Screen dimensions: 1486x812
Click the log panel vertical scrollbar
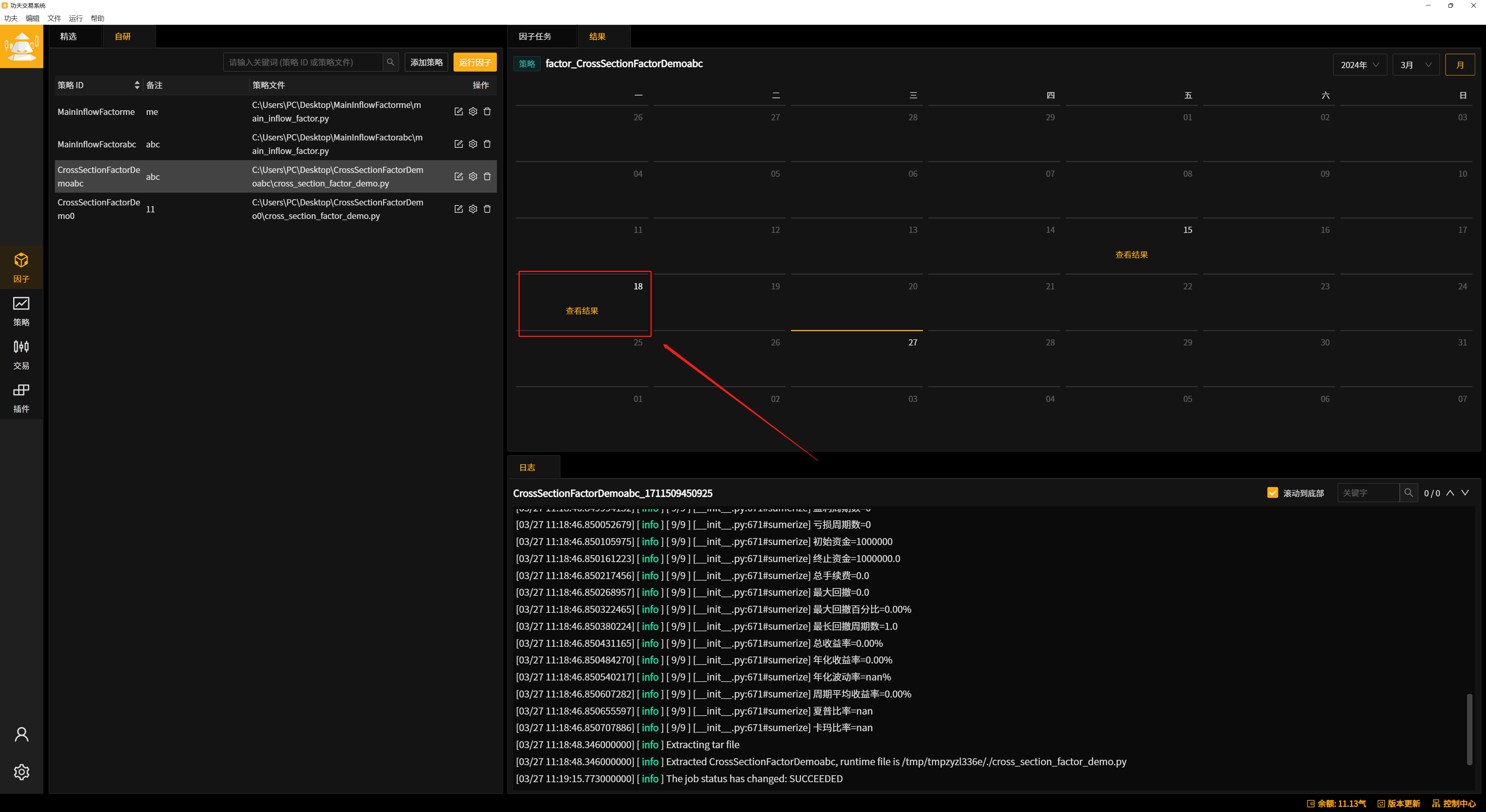pos(1469,729)
